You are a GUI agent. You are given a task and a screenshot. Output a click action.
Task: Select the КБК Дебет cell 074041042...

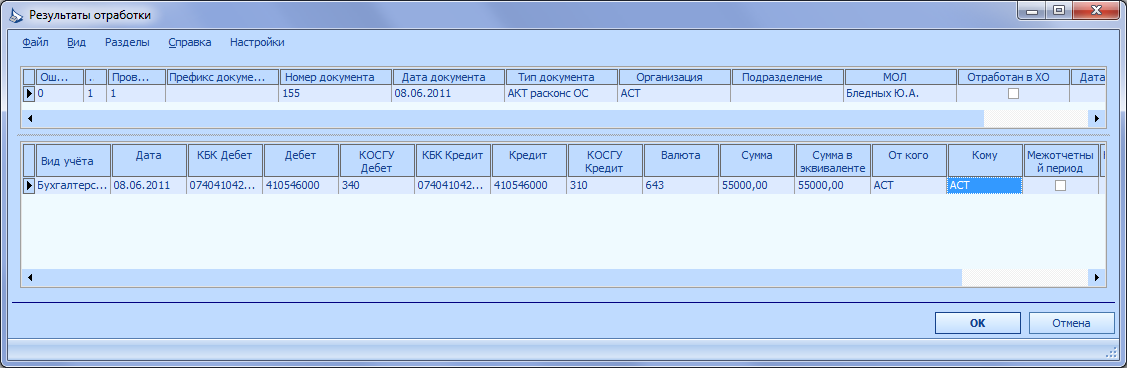[225, 185]
